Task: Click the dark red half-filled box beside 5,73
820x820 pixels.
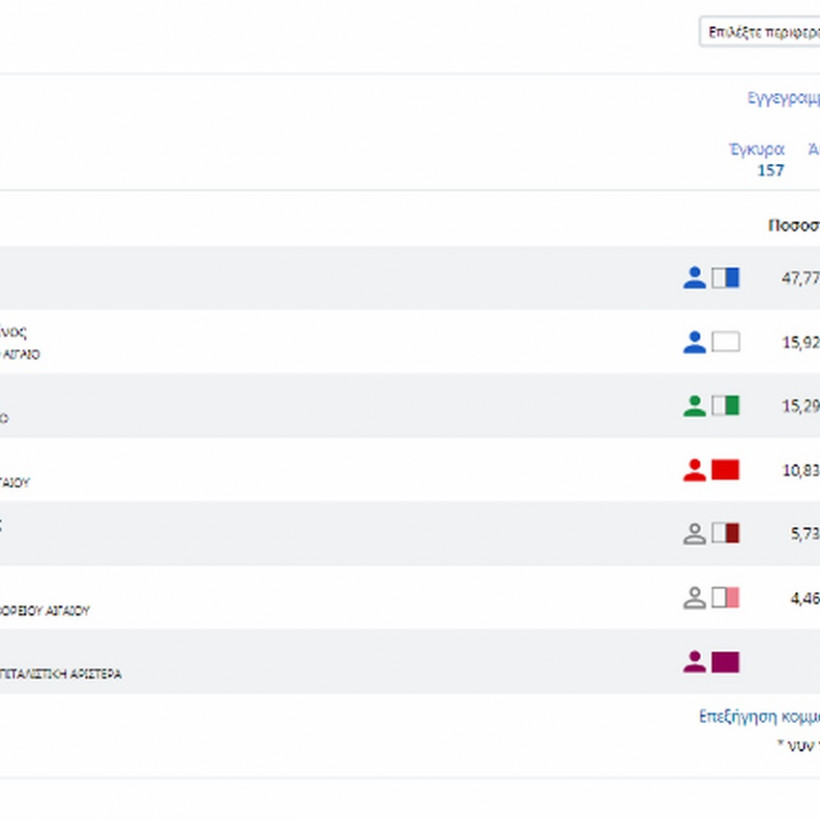Action: tap(725, 534)
